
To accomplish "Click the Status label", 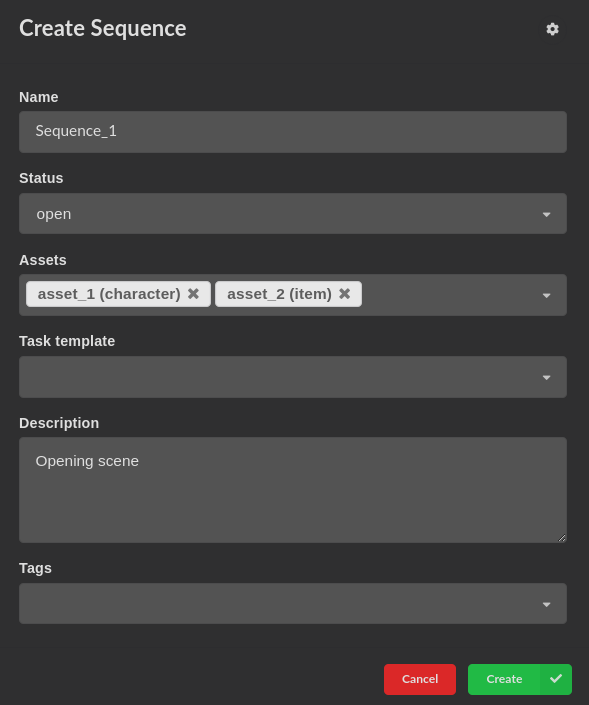I will pyautogui.click(x=41, y=178).
